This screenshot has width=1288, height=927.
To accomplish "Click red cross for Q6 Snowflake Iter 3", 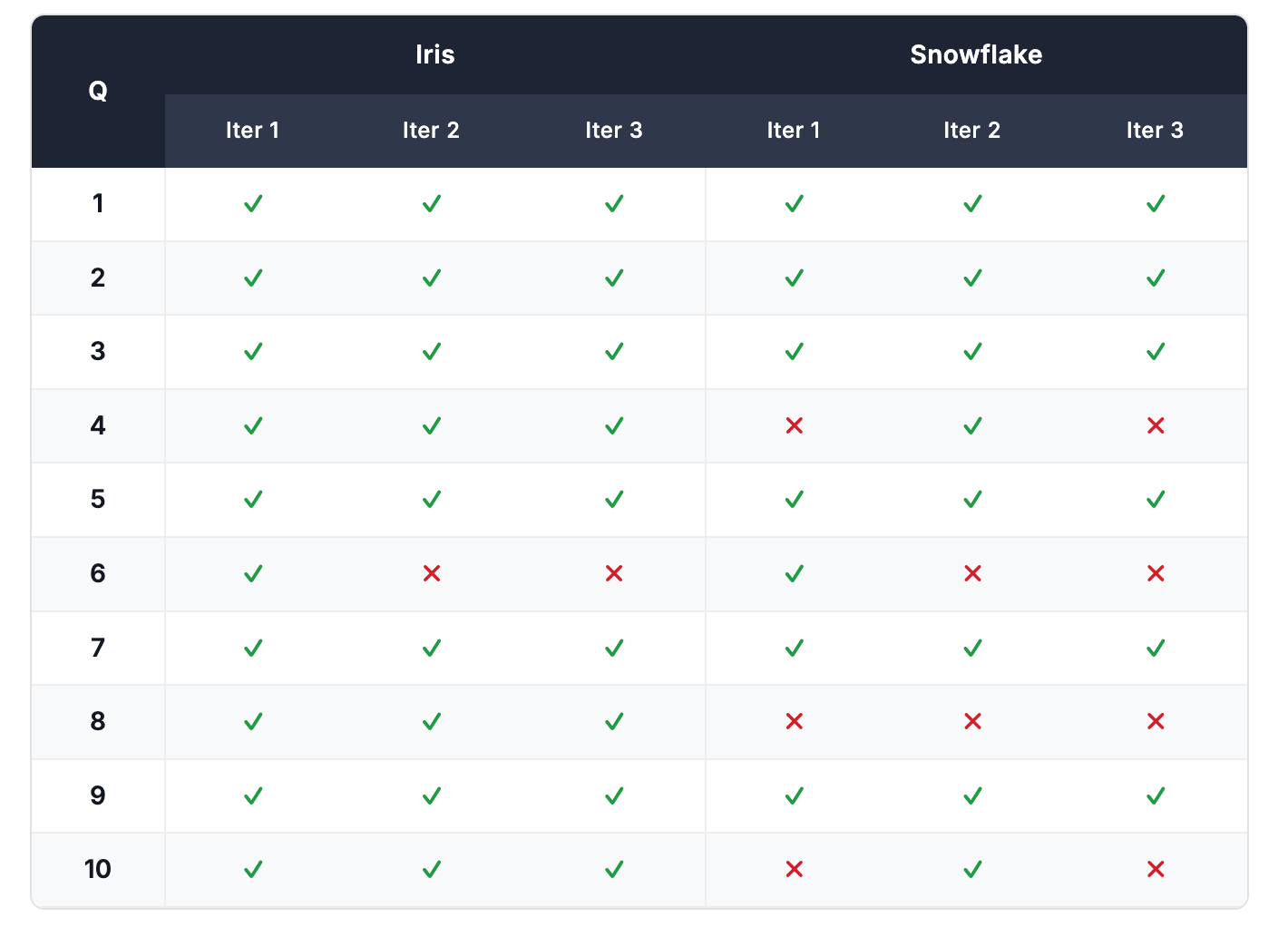I will [1156, 573].
